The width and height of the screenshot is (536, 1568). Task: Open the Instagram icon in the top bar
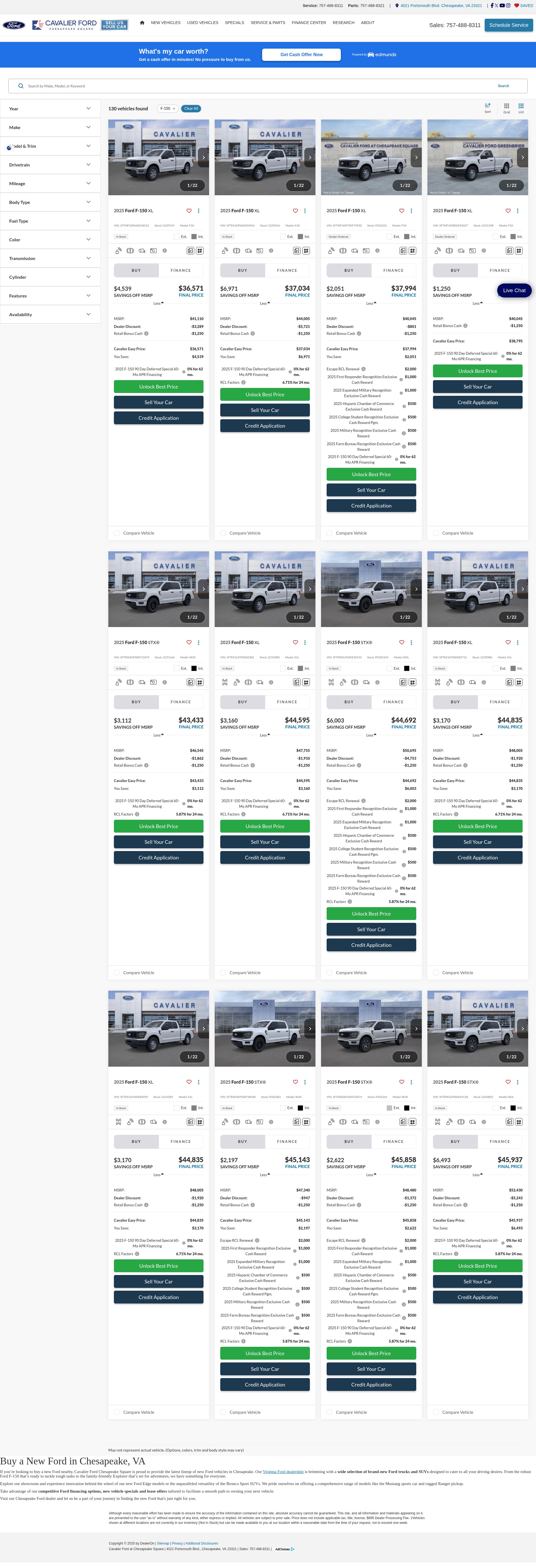[x=508, y=6]
